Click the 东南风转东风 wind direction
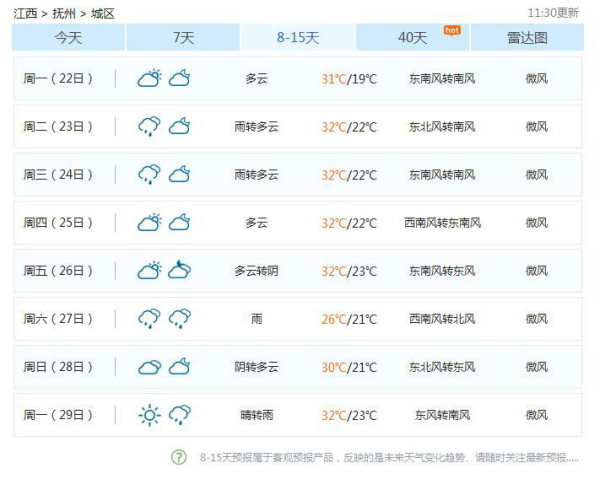The width and height of the screenshot is (600, 479). (442, 271)
